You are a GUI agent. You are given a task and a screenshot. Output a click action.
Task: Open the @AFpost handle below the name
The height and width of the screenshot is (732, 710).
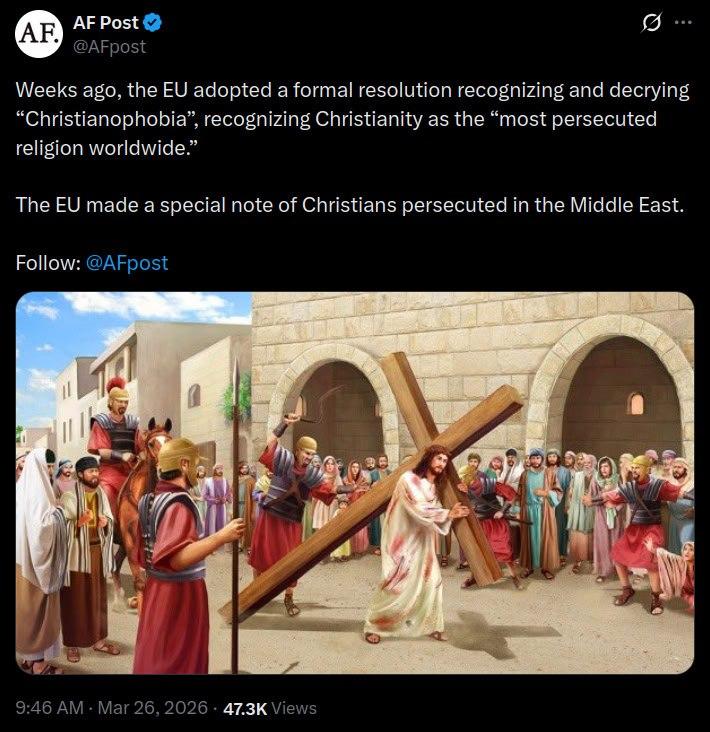(108, 45)
